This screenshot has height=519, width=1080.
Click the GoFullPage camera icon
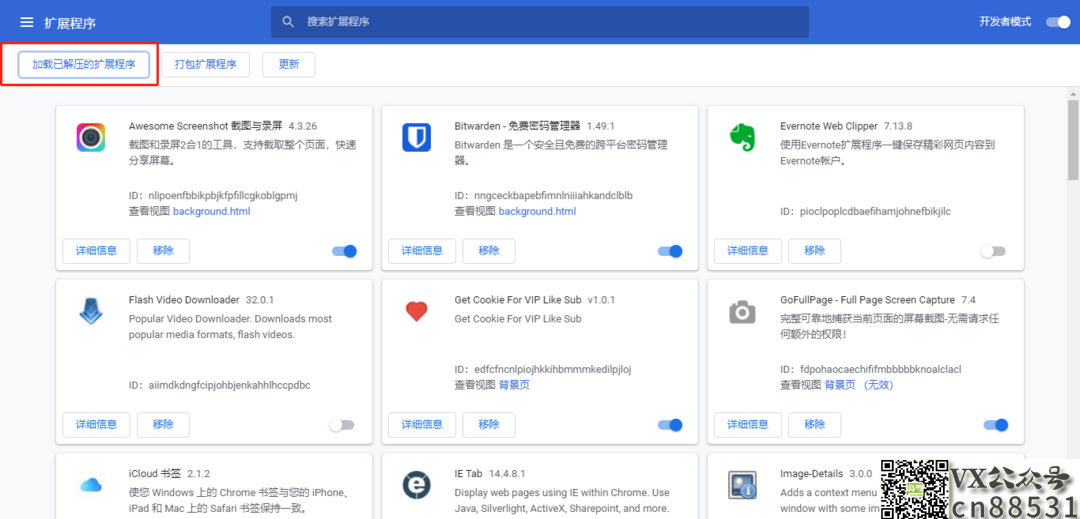point(742,313)
